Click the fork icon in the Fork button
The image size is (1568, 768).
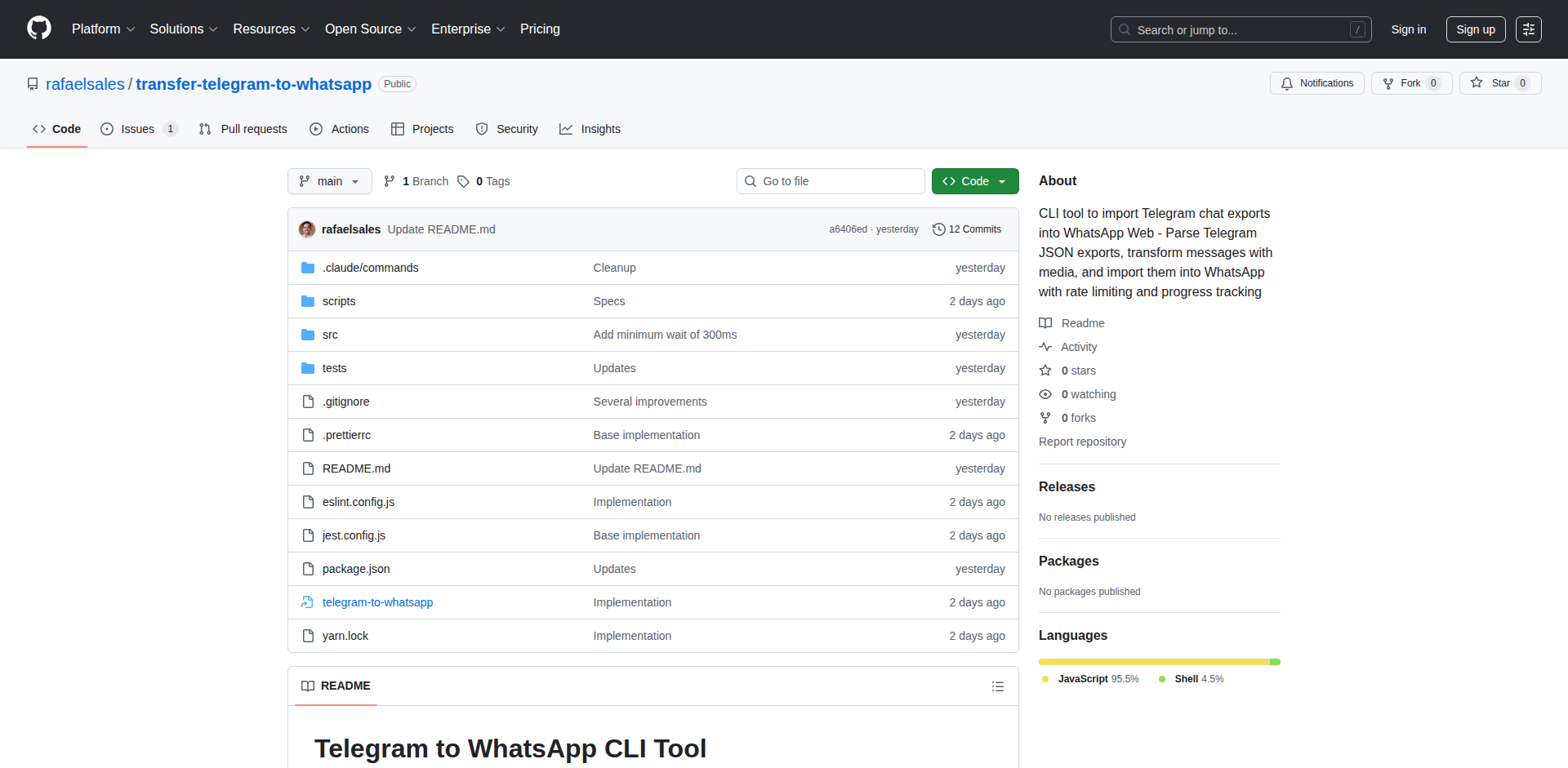[x=1388, y=83]
